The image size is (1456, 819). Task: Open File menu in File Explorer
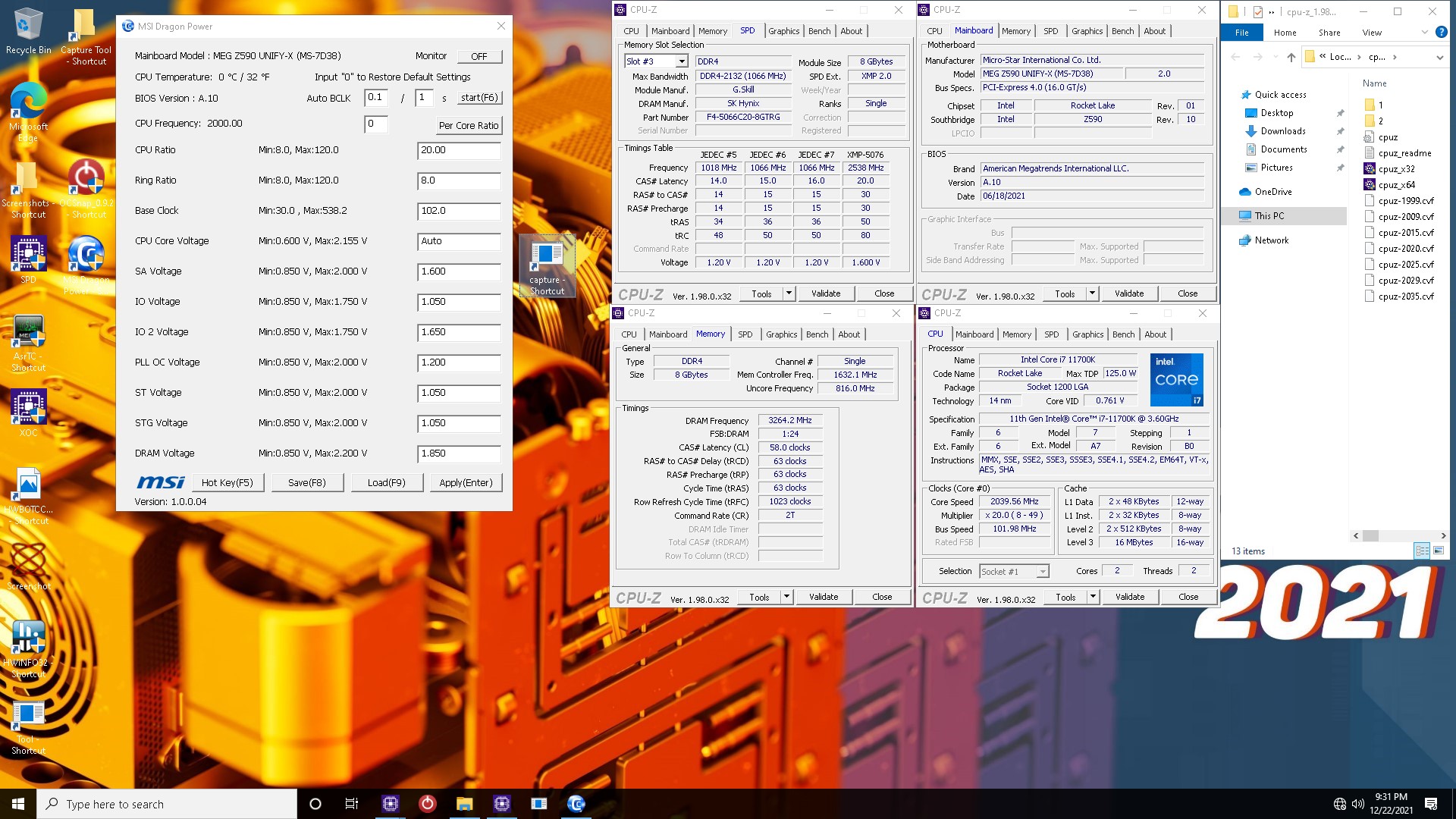click(x=1241, y=33)
